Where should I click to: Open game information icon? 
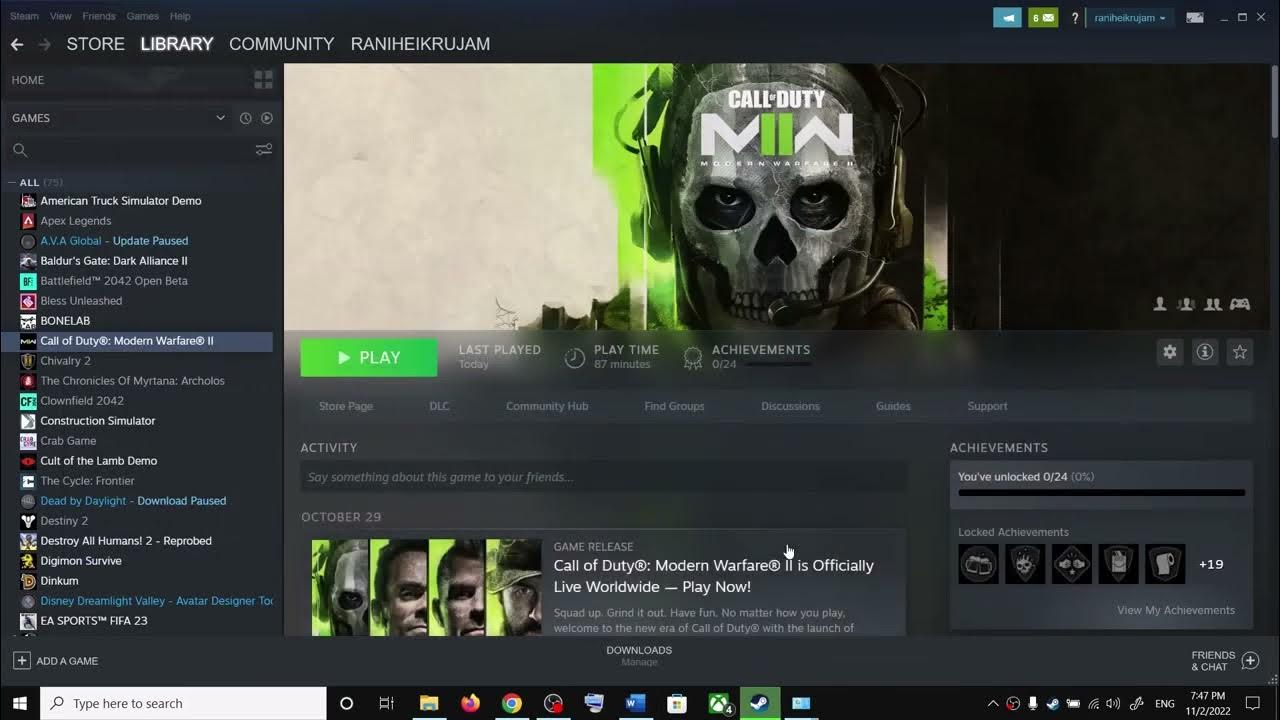[x=1205, y=352]
